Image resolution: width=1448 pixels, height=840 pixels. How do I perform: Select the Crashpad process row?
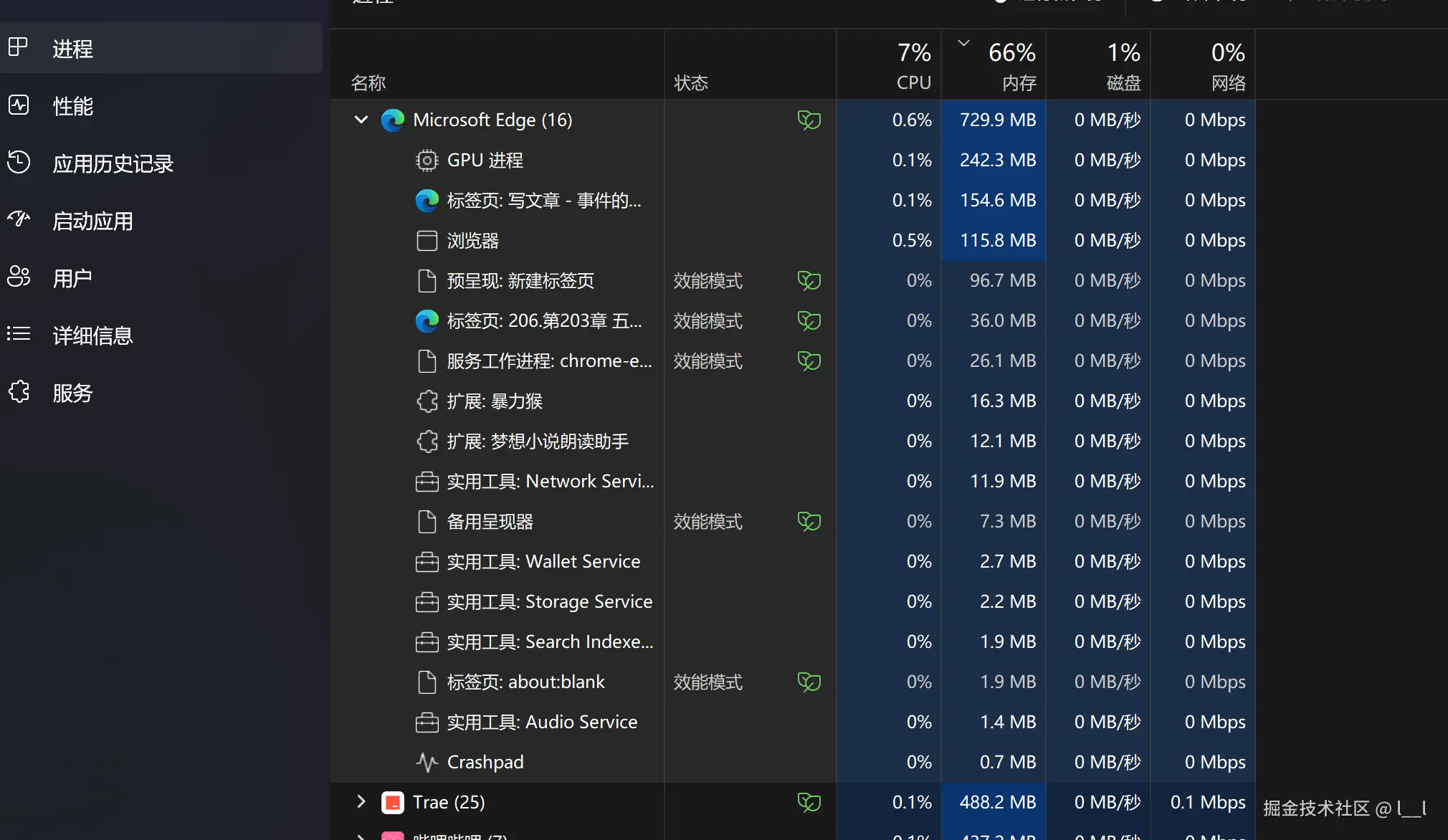coord(485,762)
